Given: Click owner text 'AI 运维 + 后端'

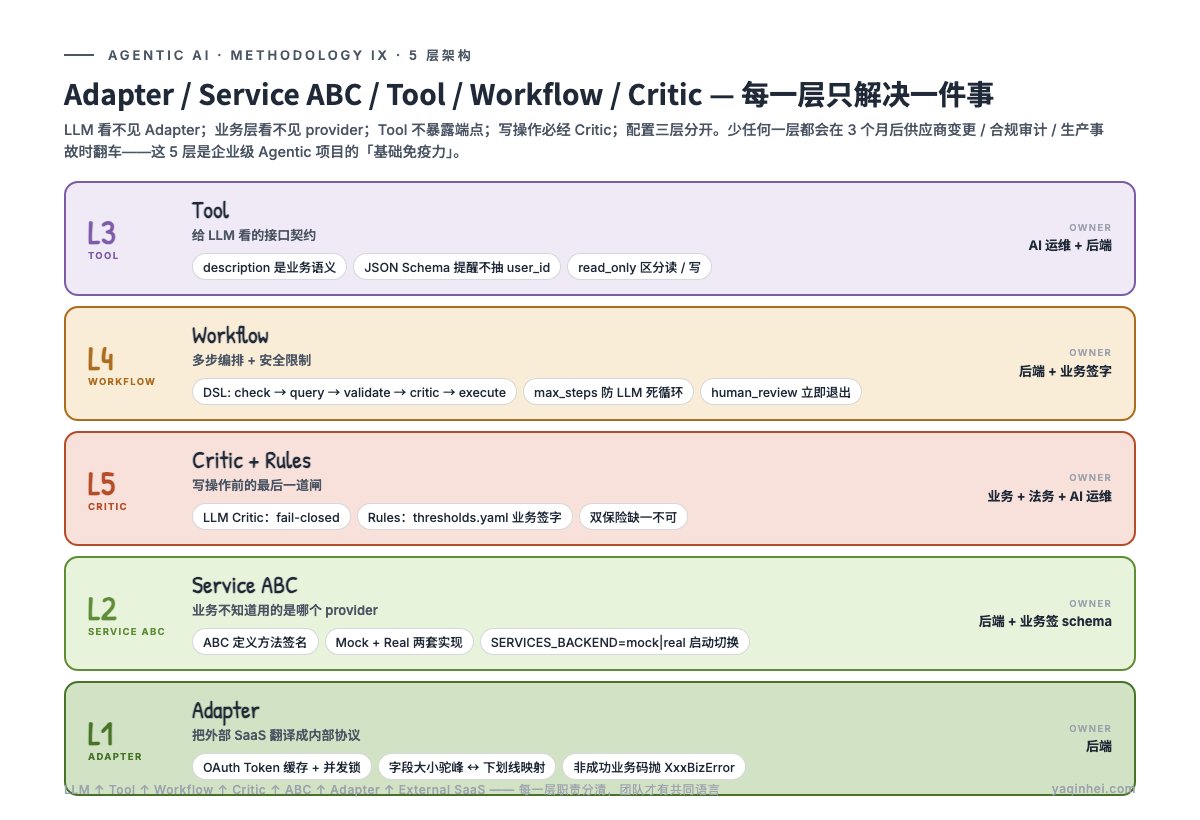Looking at the screenshot, I should 1070,245.
